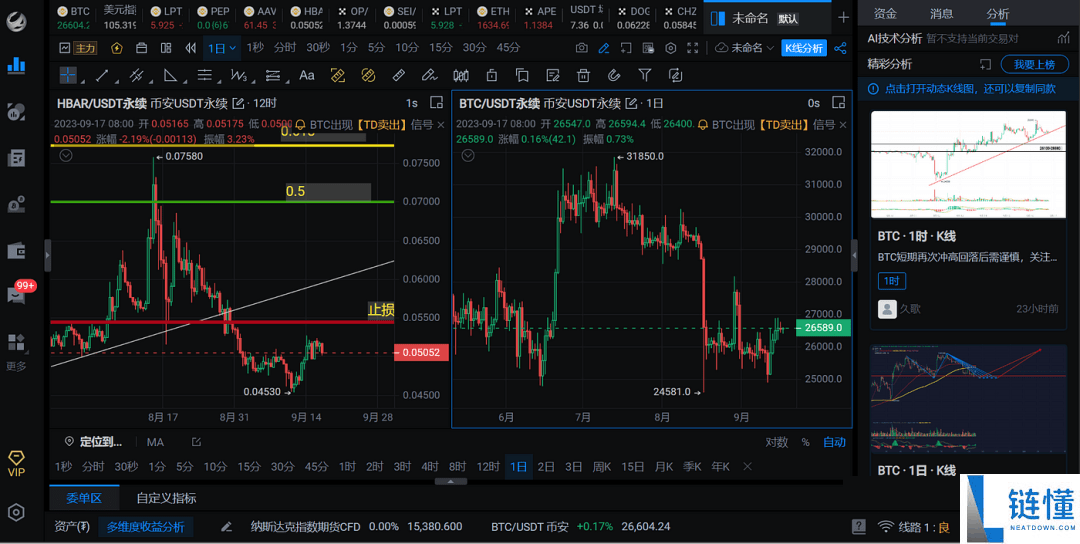Click the split layout icon
The image size is (1080, 544).
166,48
